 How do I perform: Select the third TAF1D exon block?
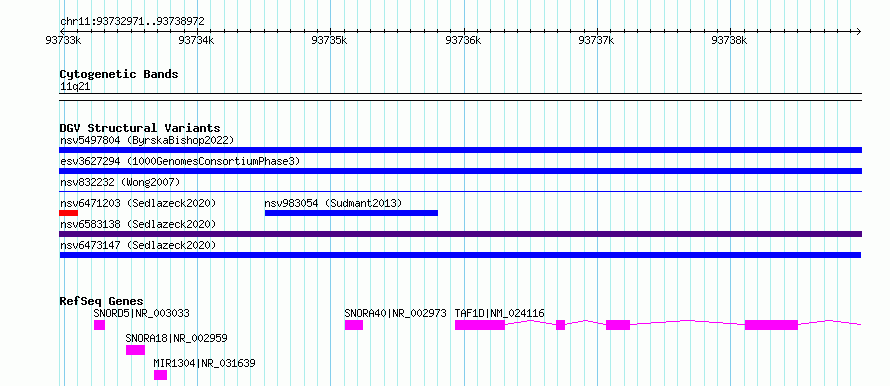coord(618,325)
